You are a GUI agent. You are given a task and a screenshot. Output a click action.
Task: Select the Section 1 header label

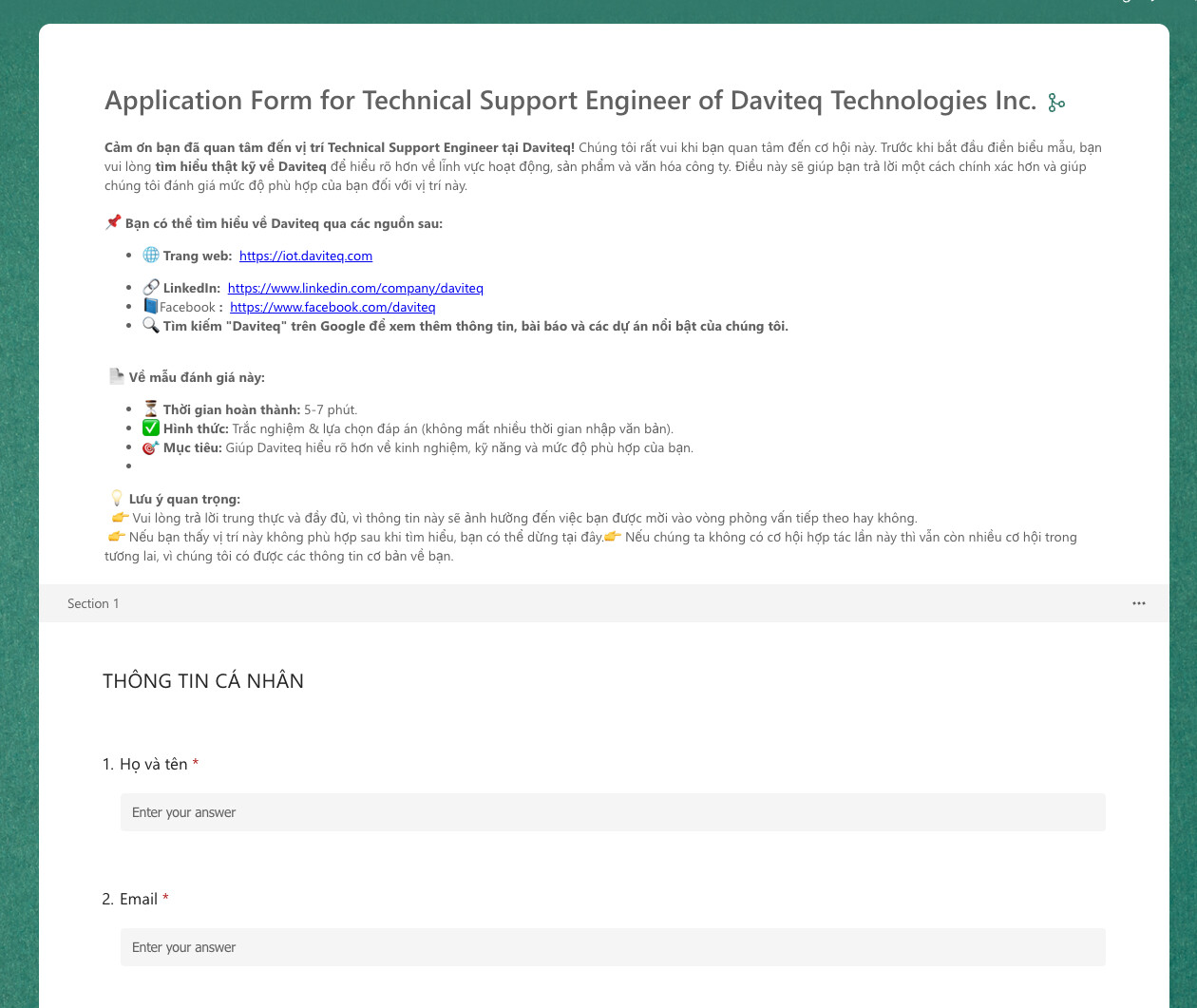click(x=93, y=603)
